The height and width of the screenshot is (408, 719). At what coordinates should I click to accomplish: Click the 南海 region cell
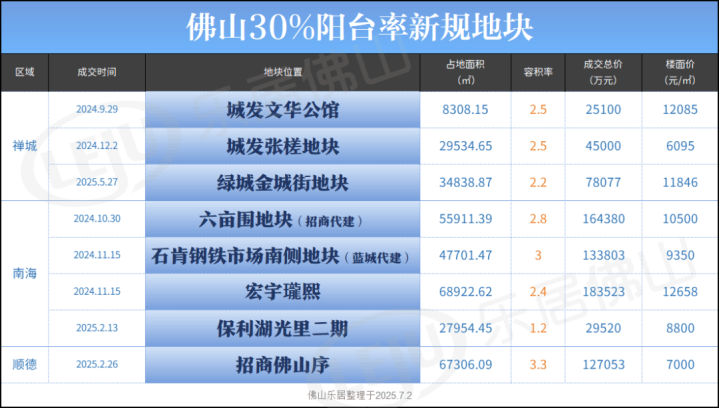25,273
